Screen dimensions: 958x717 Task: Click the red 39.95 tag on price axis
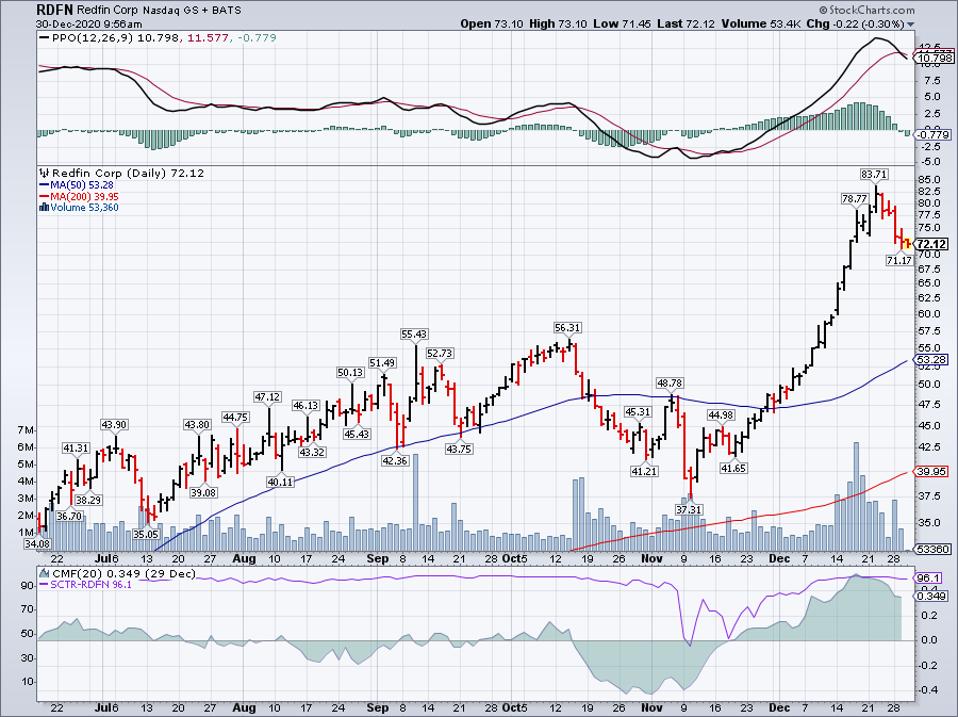(932, 471)
